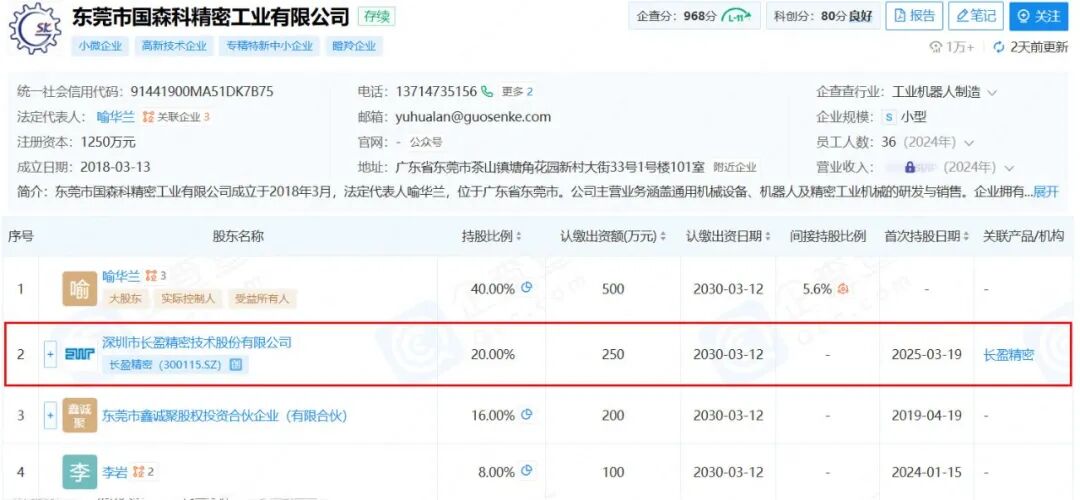Click the 报告 button
This screenshot has width=1080, height=500.
tap(915, 16)
